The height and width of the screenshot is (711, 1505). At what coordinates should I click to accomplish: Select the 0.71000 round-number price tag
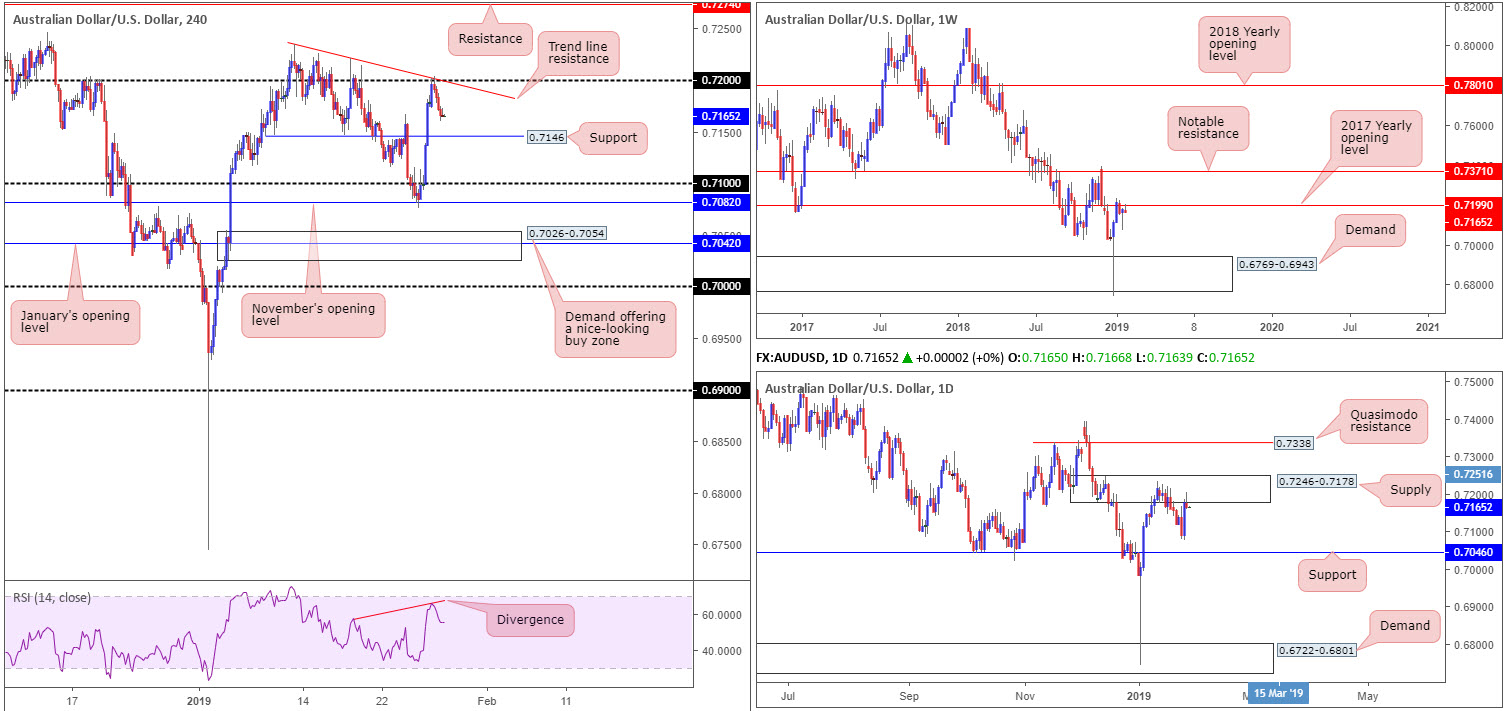point(720,183)
